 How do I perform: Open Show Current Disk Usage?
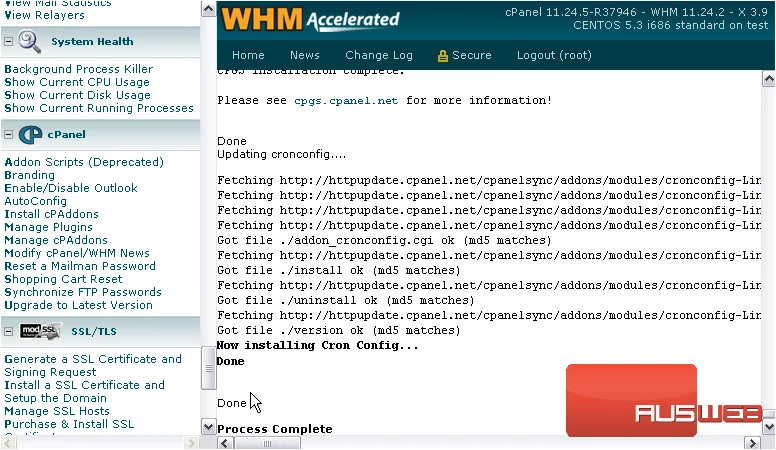pos(77,95)
